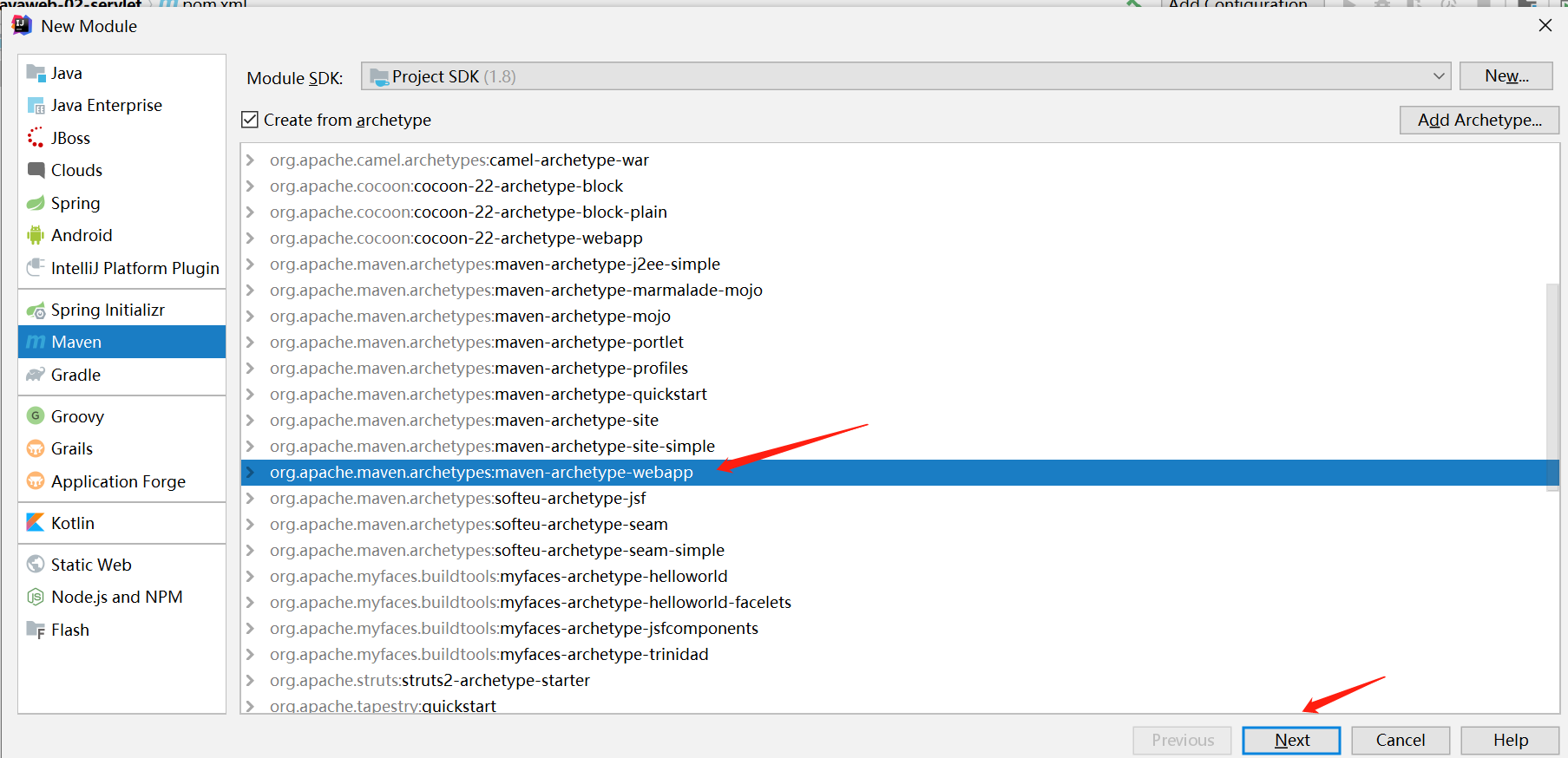Expand the camel-archetype-war entry
The image size is (1568, 758).
[250, 160]
